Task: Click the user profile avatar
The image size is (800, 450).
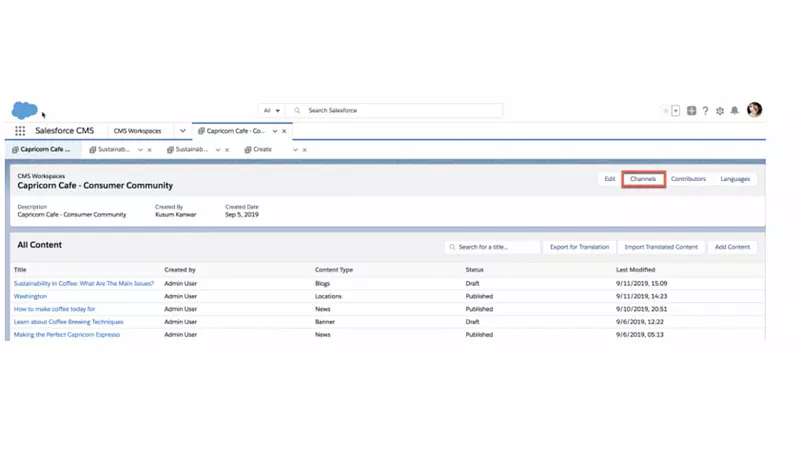Action: [x=754, y=110]
